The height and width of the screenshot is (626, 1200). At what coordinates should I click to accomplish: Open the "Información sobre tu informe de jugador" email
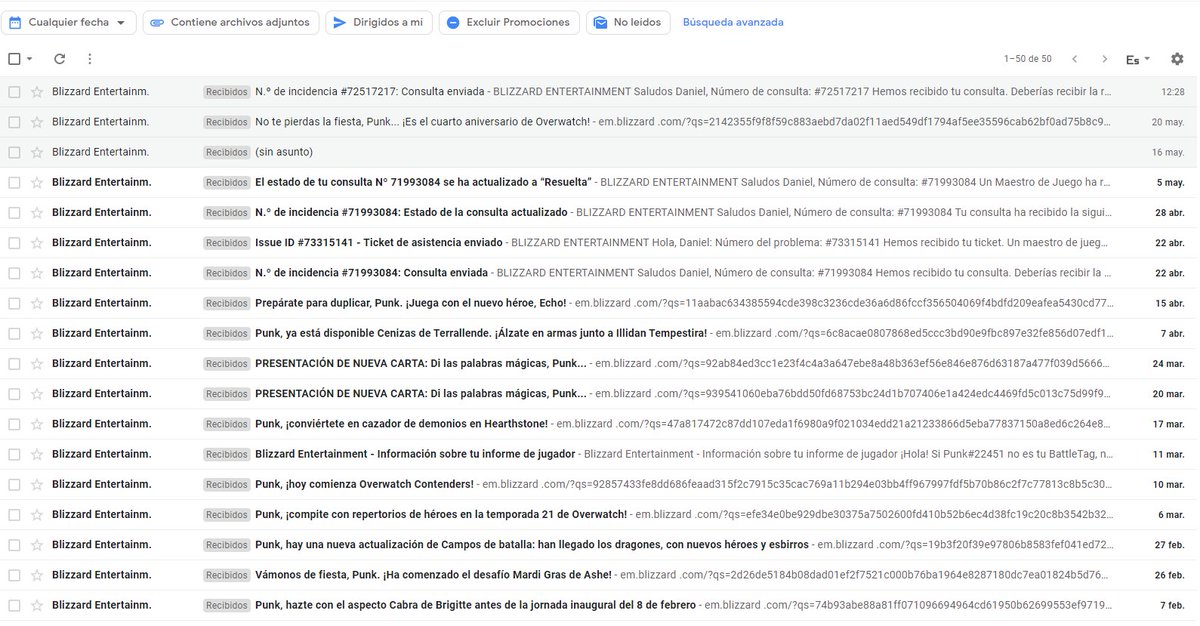pos(415,454)
